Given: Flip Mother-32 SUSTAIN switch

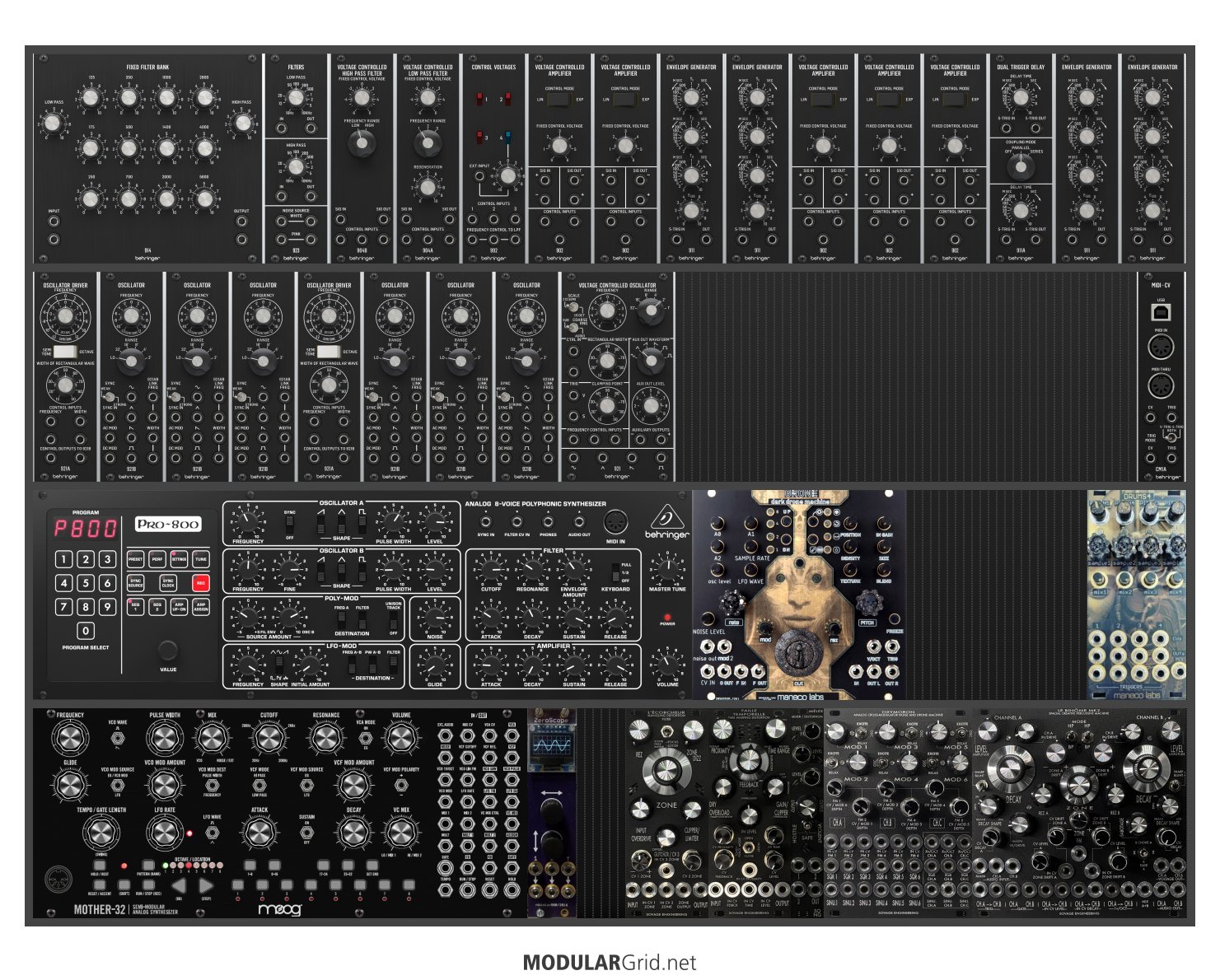Looking at the screenshot, I should pos(306,833).
